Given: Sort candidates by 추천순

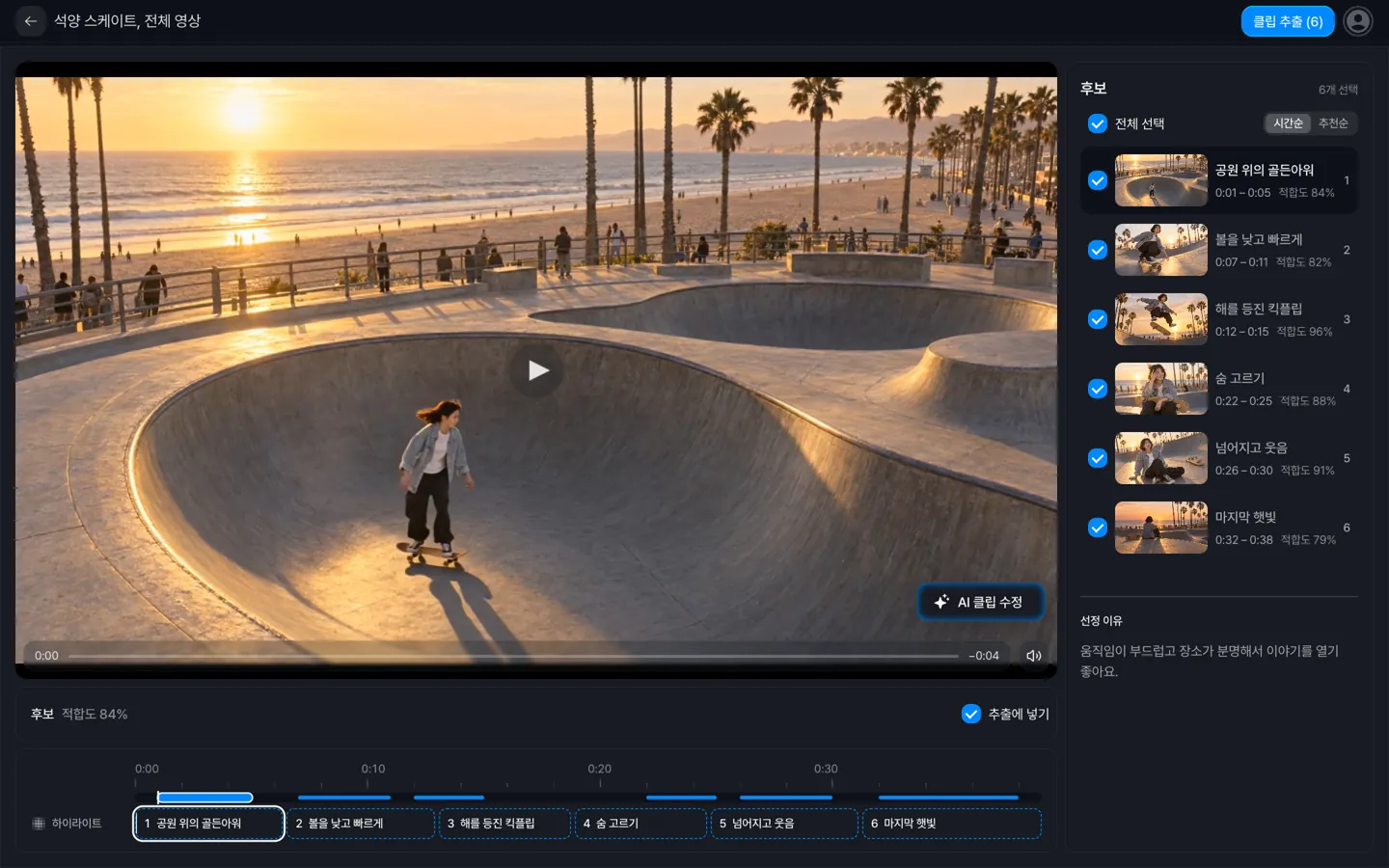Looking at the screenshot, I should point(1333,123).
